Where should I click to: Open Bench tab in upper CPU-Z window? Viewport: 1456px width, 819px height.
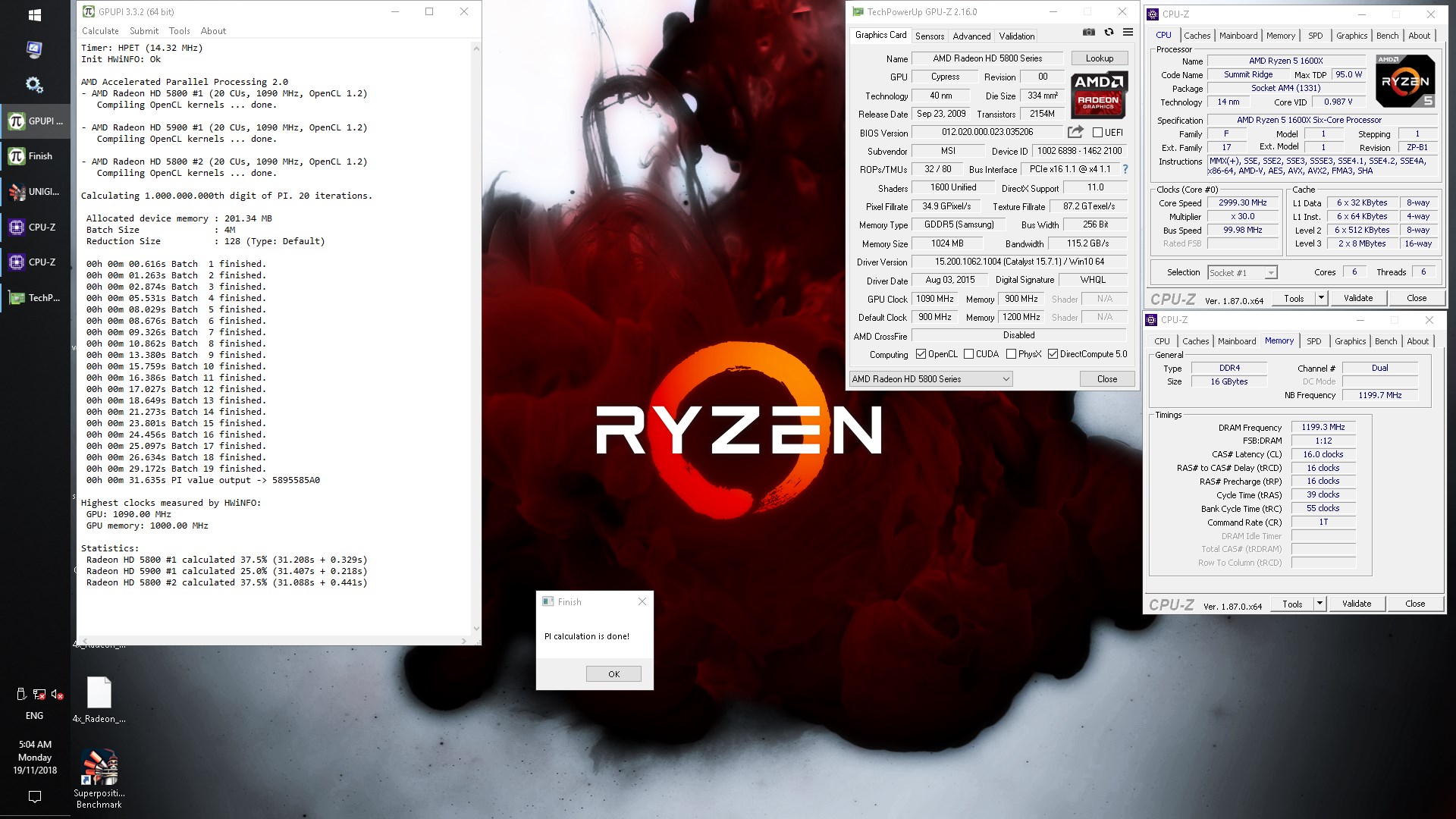tap(1387, 36)
